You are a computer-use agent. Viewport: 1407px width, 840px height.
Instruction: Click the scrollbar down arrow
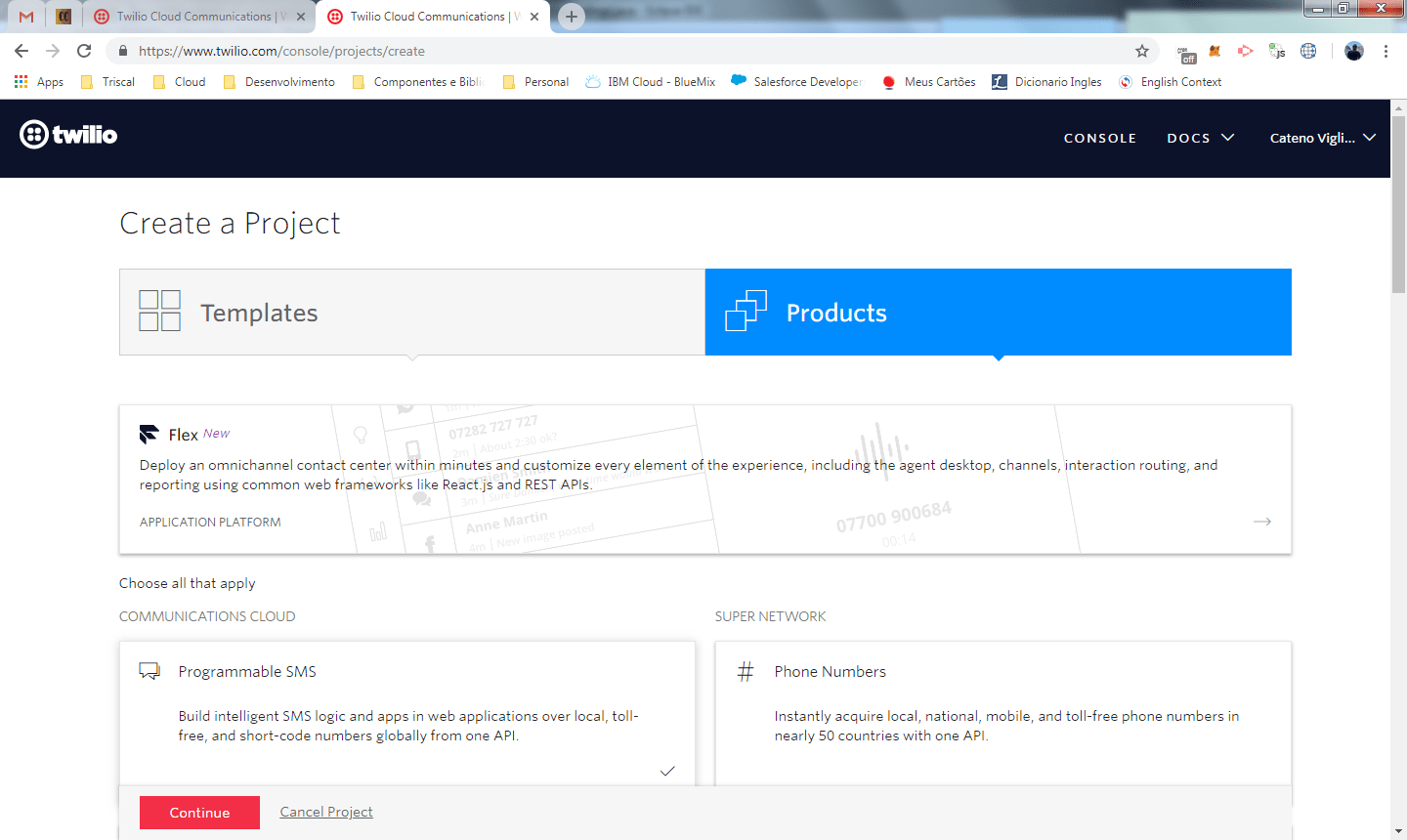click(x=1398, y=831)
